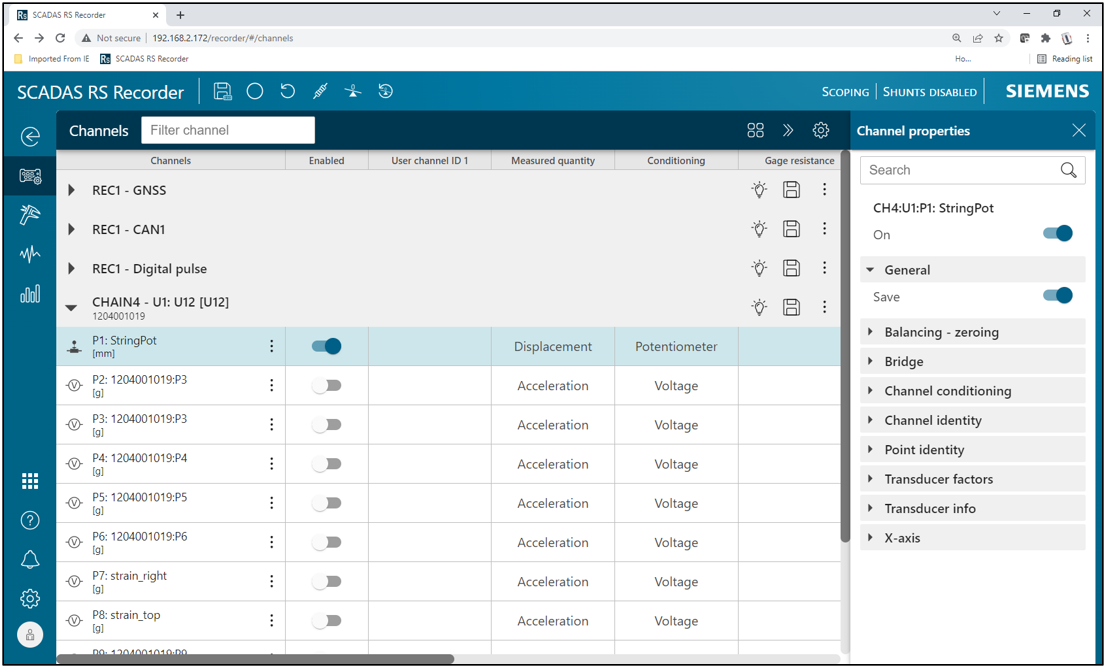Viewport: 1106px width, 667px height.
Task: Open the three-dot menu for P2 channel
Action: click(x=271, y=385)
